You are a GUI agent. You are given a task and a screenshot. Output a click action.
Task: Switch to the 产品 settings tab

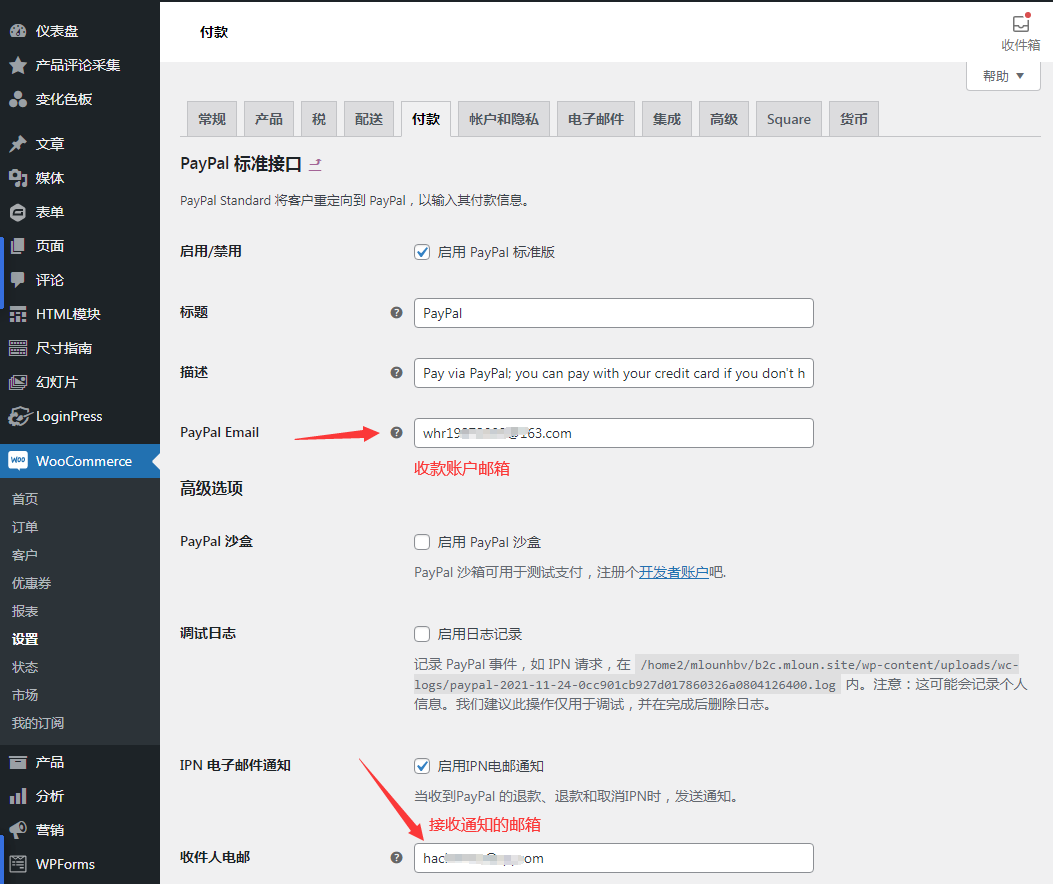(269, 119)
